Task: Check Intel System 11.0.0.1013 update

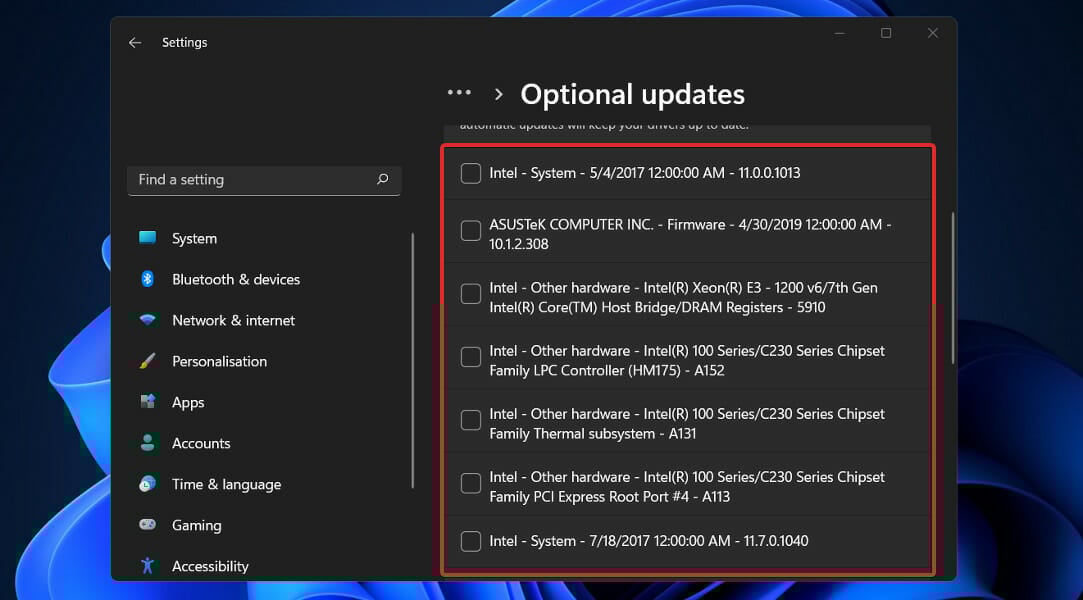Action: pyautogui.click(x=470, y=173)
